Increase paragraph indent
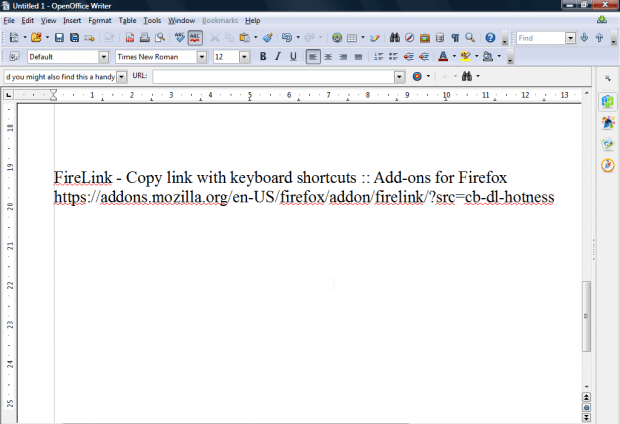 coord(424,57)
